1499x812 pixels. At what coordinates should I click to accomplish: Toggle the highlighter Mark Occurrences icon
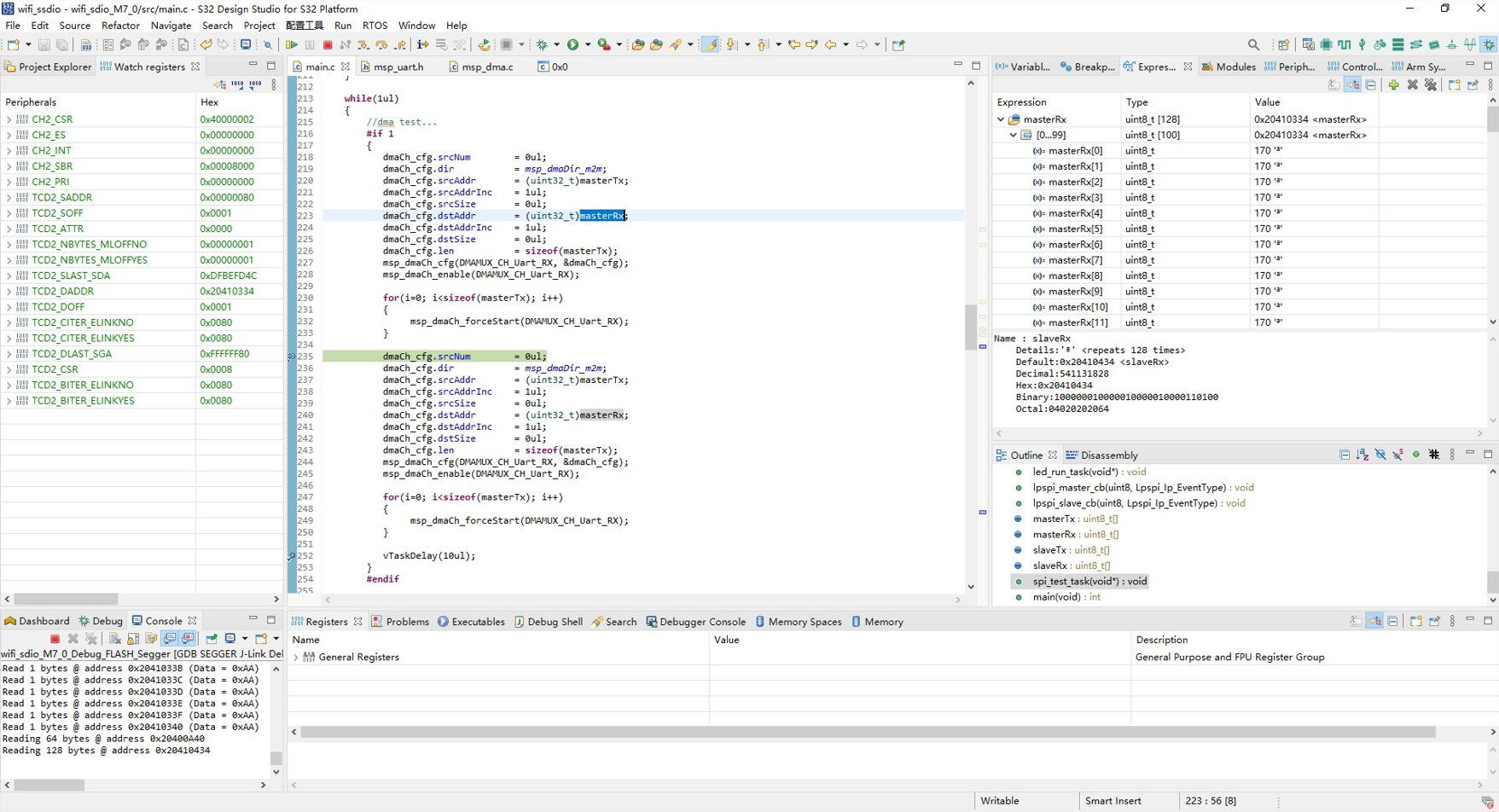(709, 44)
